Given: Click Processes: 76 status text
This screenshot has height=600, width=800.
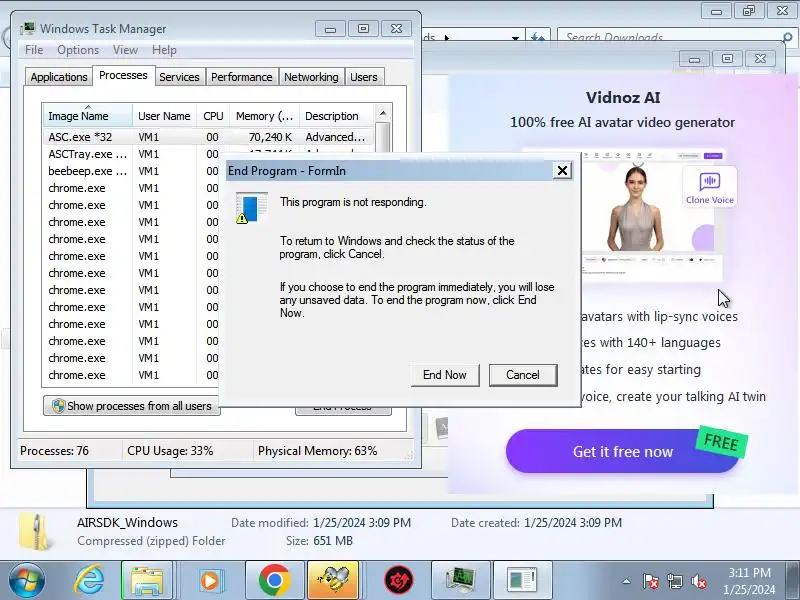Looking at the screenshot, I should [54, 451].
